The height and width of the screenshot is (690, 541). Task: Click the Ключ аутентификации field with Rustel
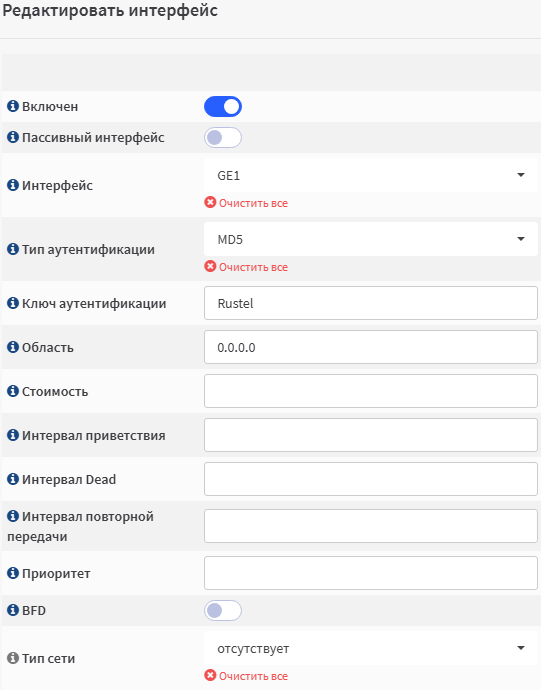371,303
